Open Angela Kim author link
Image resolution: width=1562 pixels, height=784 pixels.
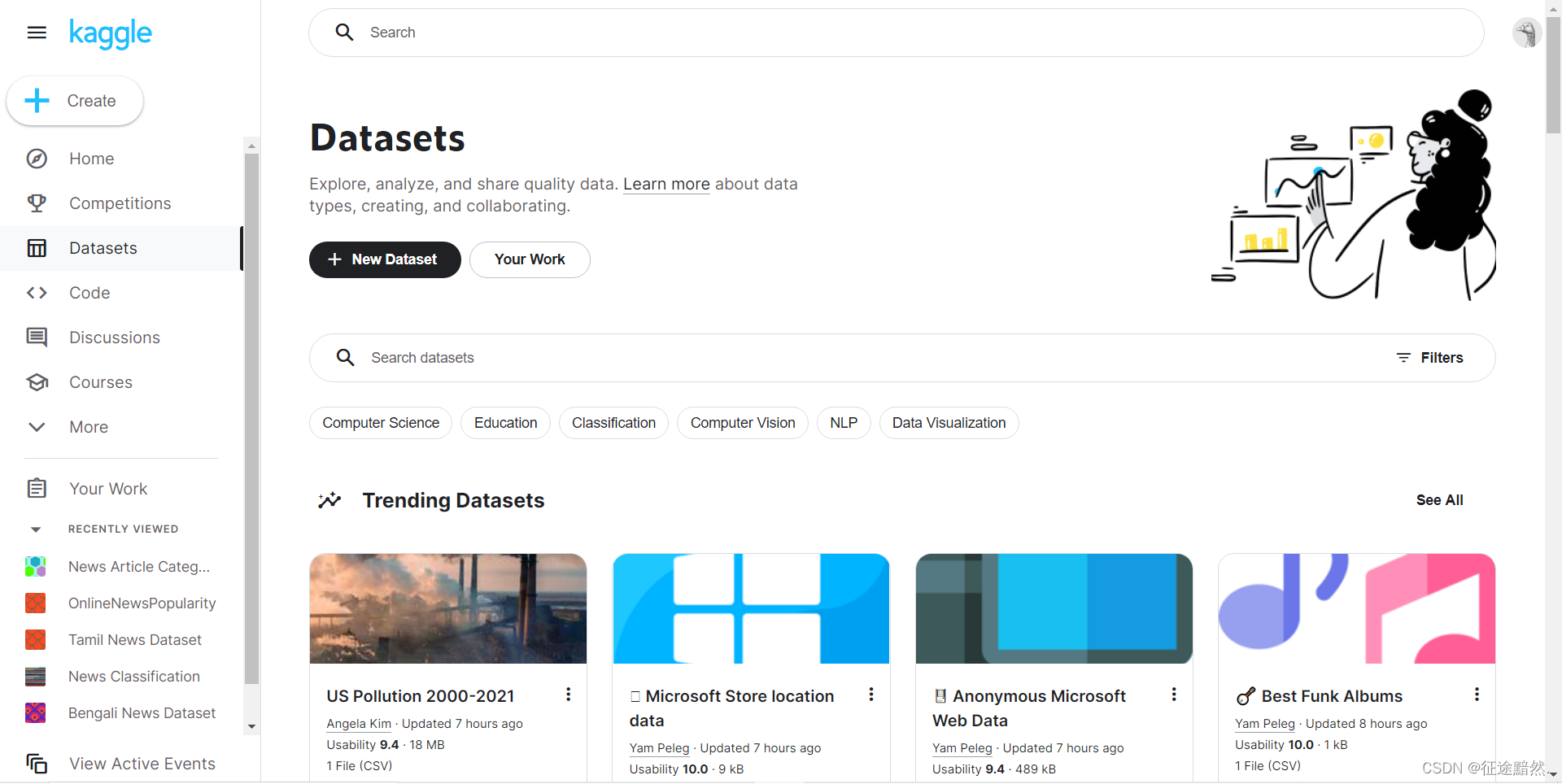point(359,724)
